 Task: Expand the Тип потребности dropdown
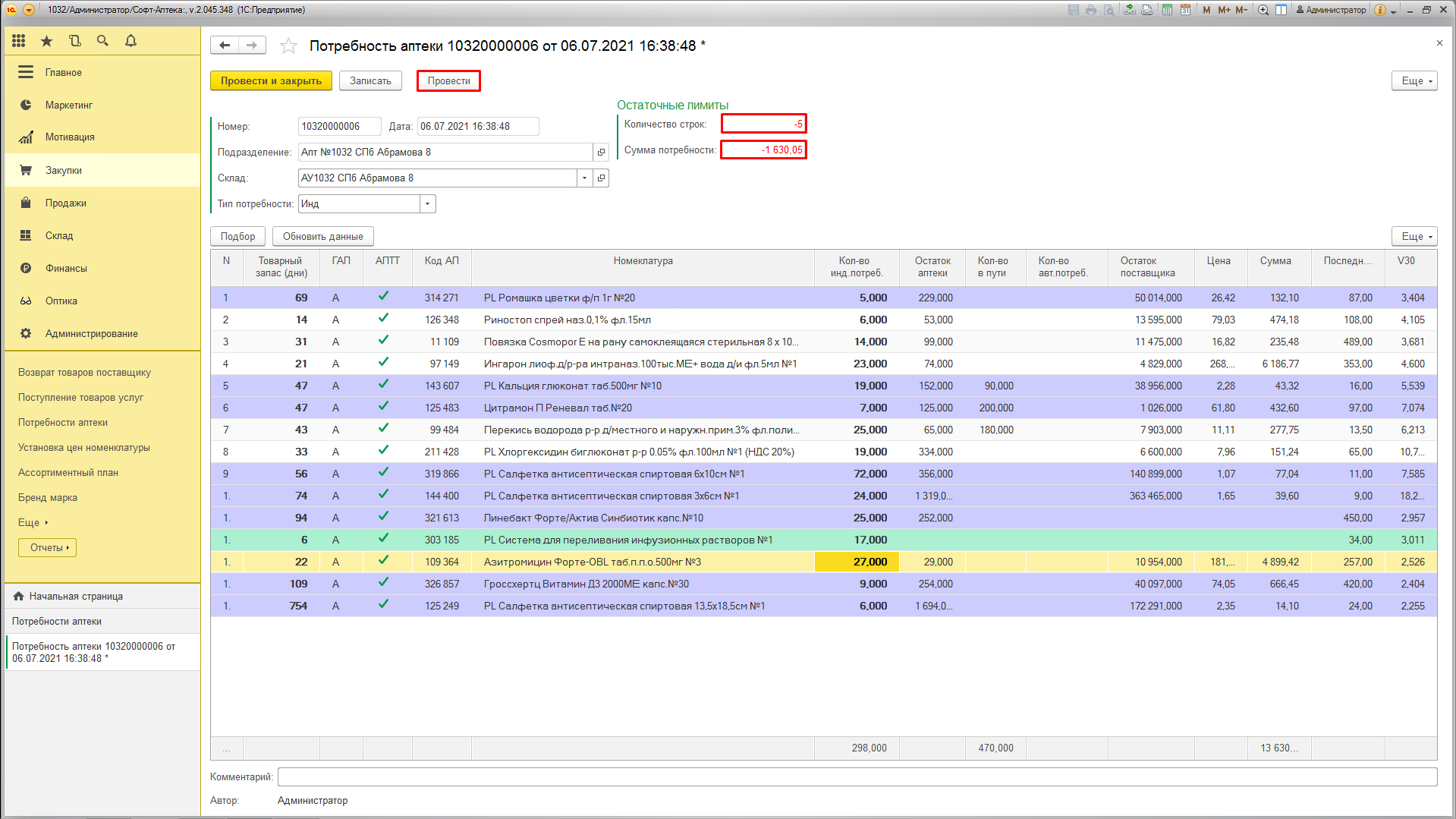[428, 204]
